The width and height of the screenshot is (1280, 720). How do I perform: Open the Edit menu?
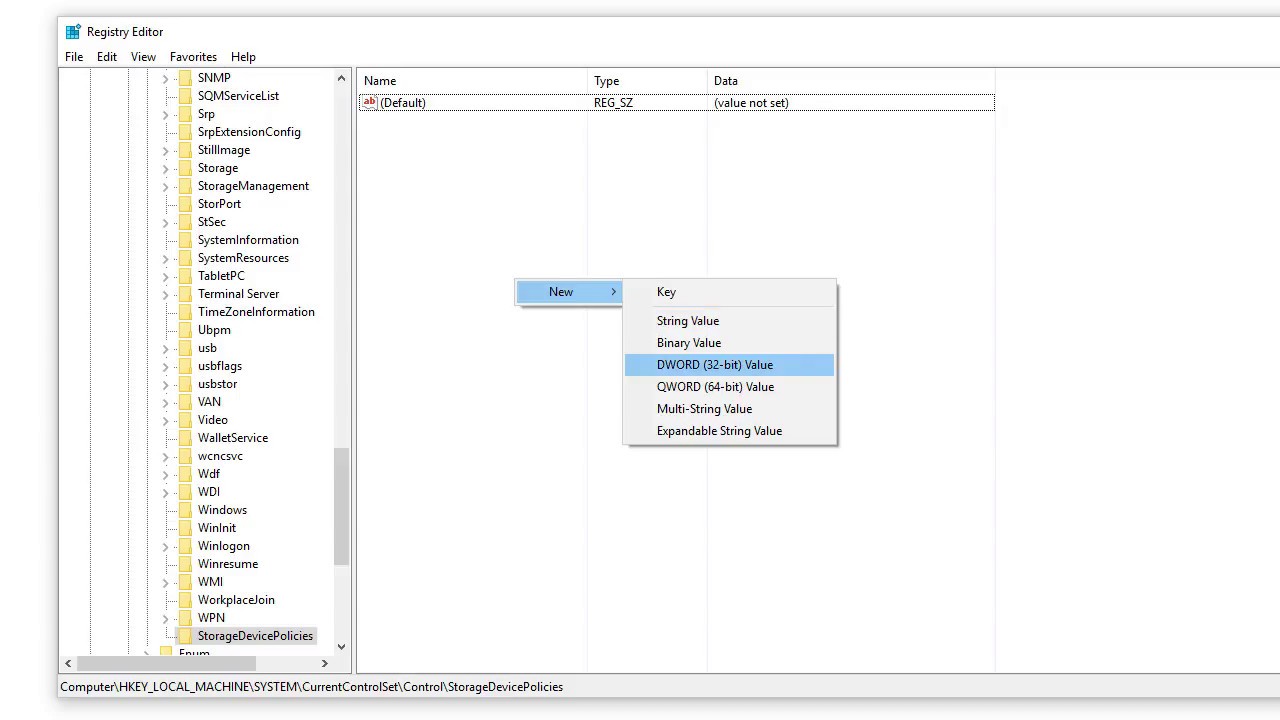(x=107, y=57)
